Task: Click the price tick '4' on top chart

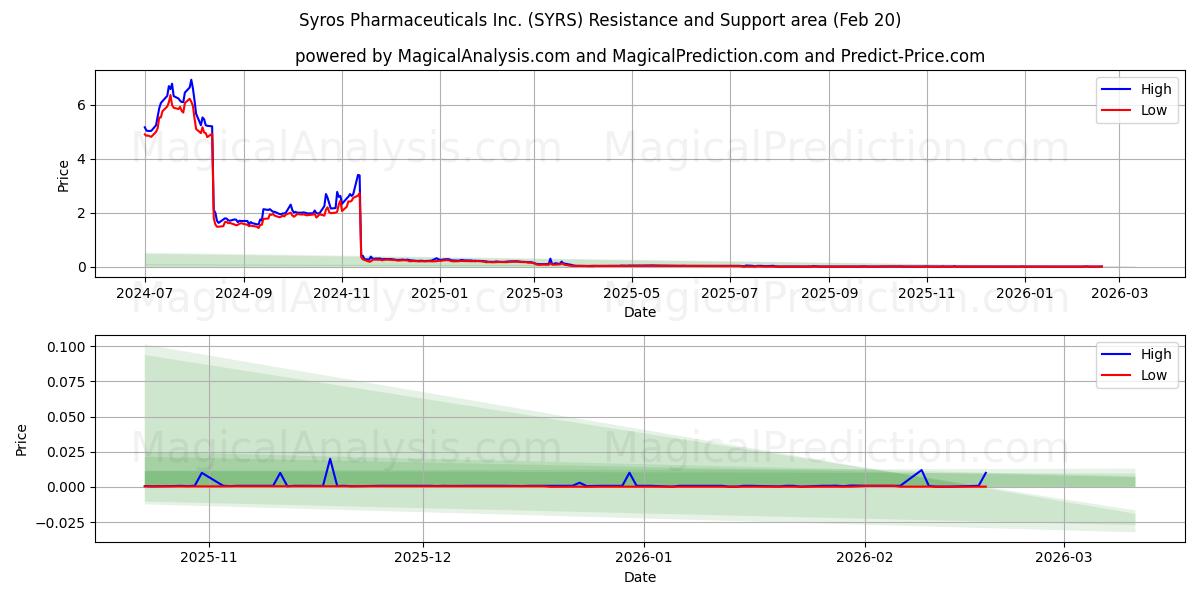Action: click(x=84, y=159)
